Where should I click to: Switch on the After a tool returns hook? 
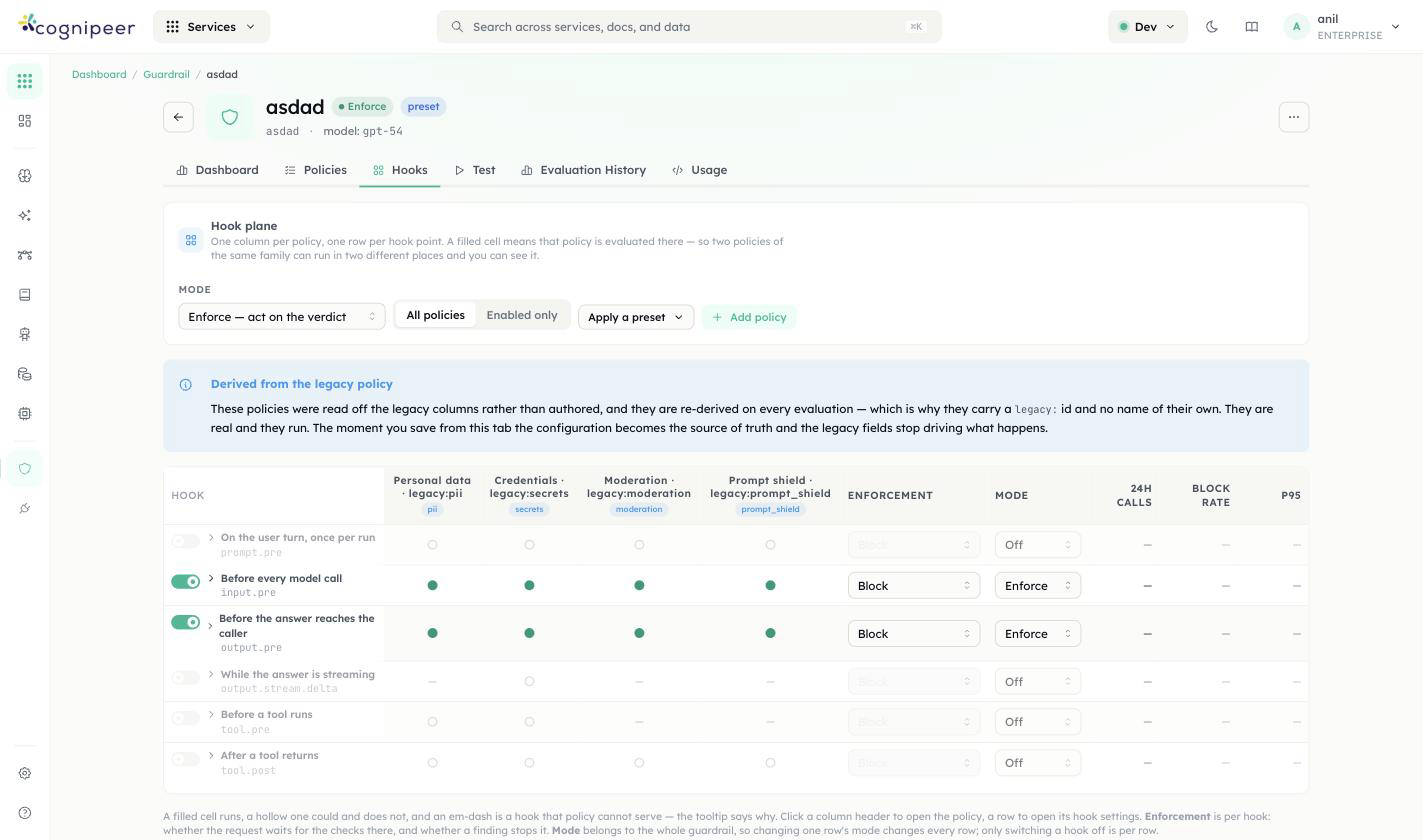point(185,759)
